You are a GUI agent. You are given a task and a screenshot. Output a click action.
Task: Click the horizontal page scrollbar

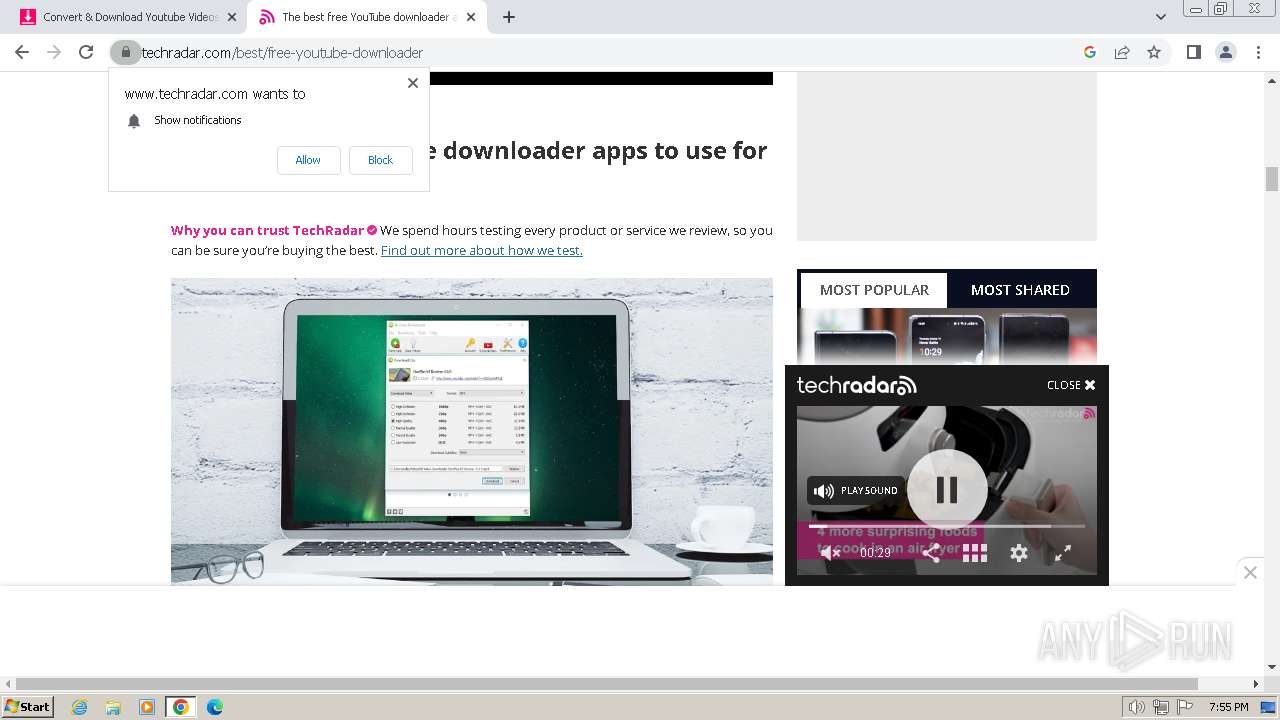tap(607, 684)
